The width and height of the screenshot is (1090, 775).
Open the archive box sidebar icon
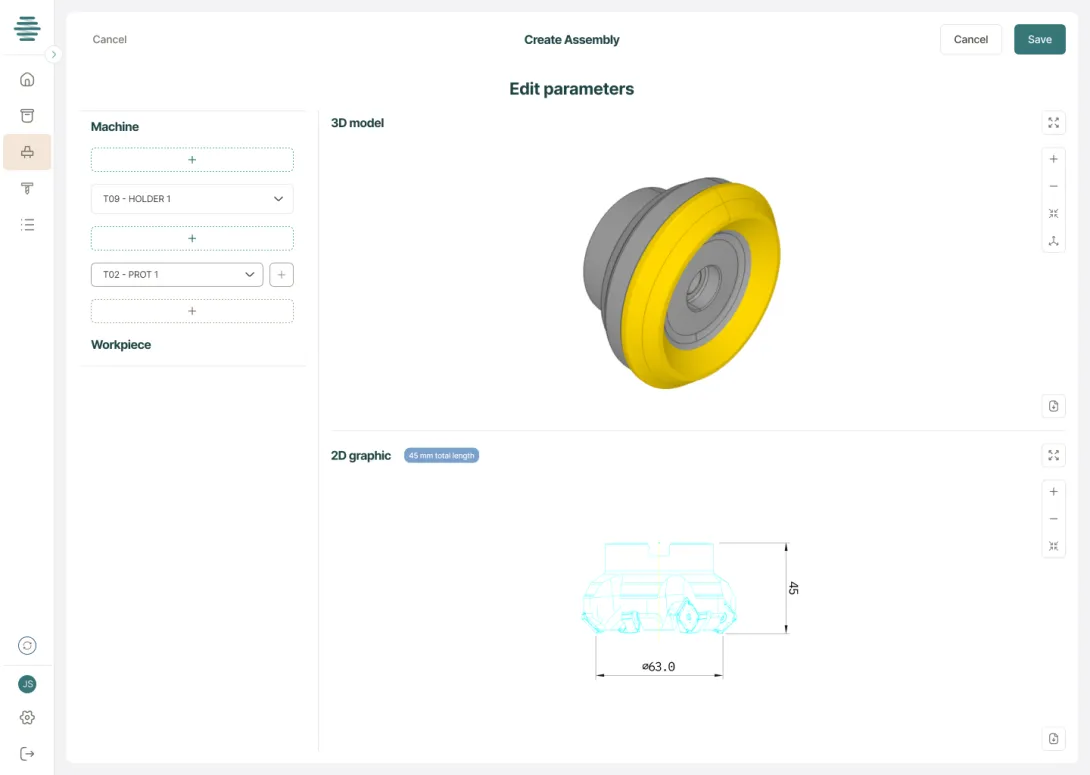click(27, 115)
